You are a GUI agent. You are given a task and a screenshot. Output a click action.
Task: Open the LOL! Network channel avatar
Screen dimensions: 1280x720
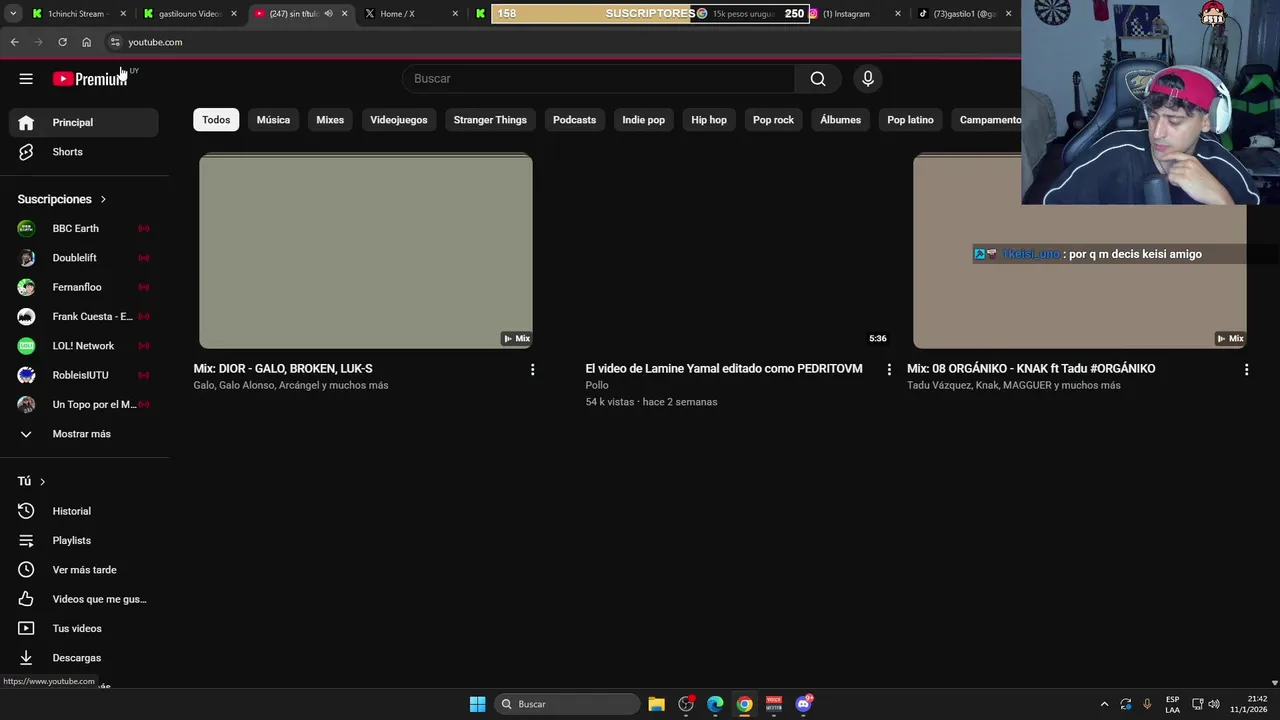(x=26, y=346)
